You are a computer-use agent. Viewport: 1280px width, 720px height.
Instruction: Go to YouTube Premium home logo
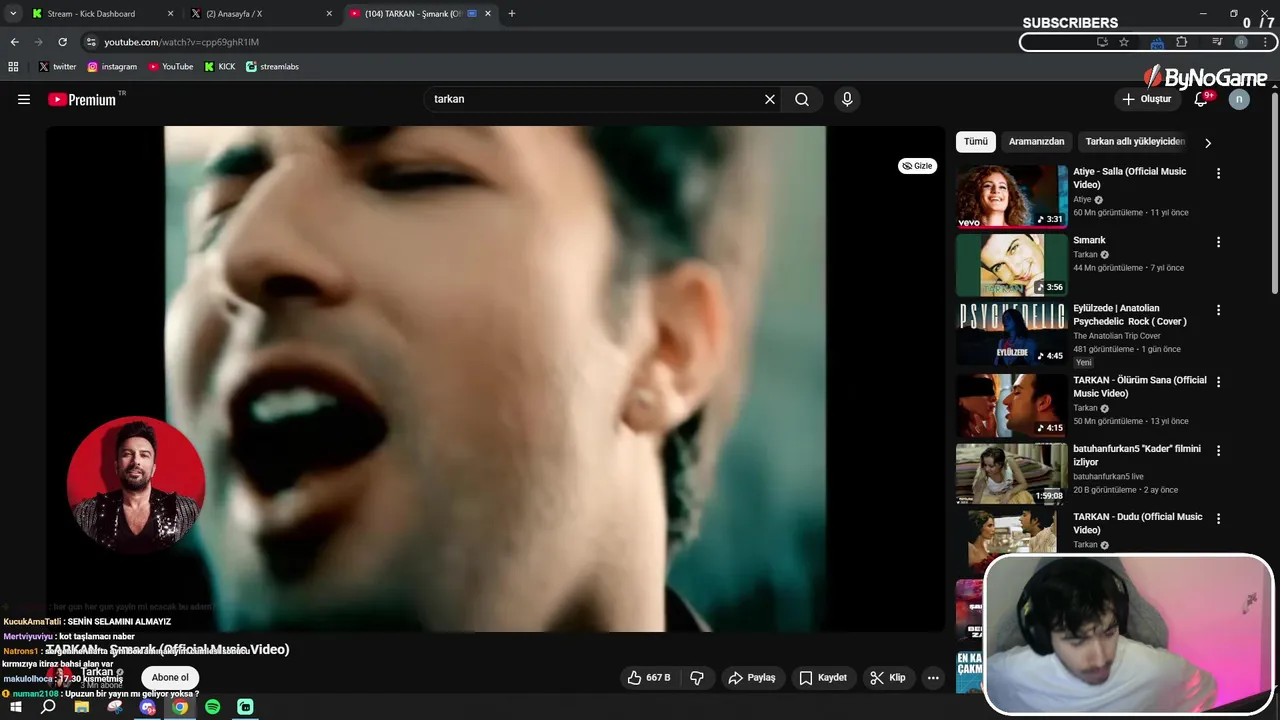84,99
